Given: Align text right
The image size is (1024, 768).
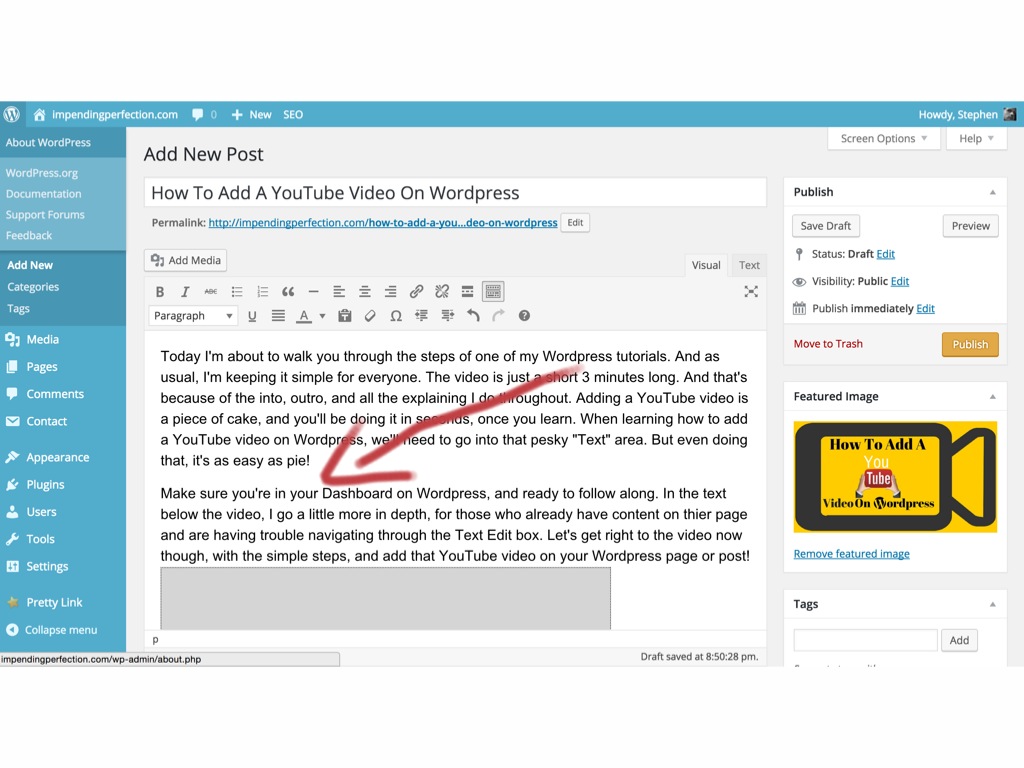Looking at the screenshot, I should click(x=391, y=292).
